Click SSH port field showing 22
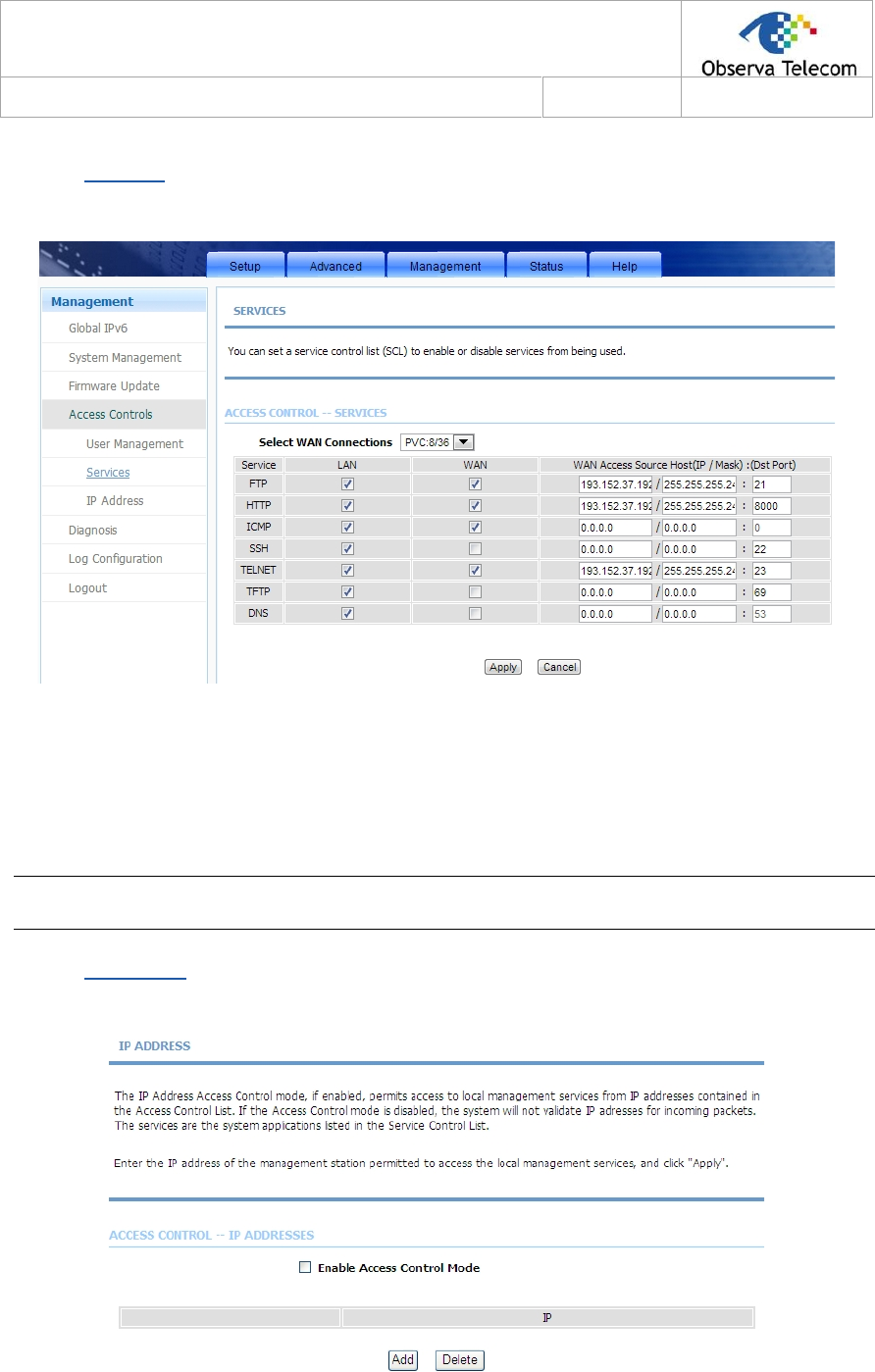This screenshot has width=875, height=1372. click(771, 549)
